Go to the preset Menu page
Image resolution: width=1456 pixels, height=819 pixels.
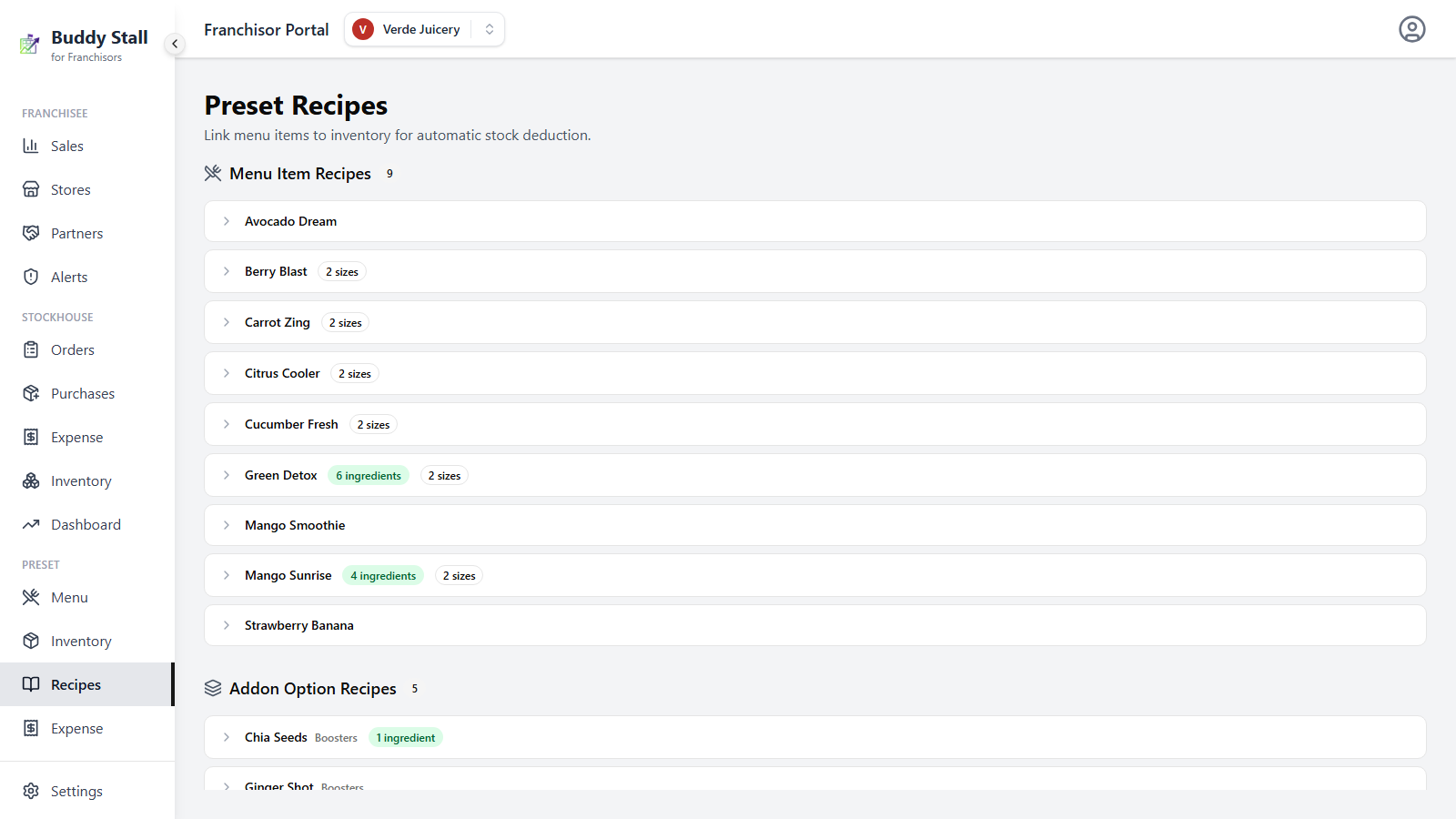[87, 597]
